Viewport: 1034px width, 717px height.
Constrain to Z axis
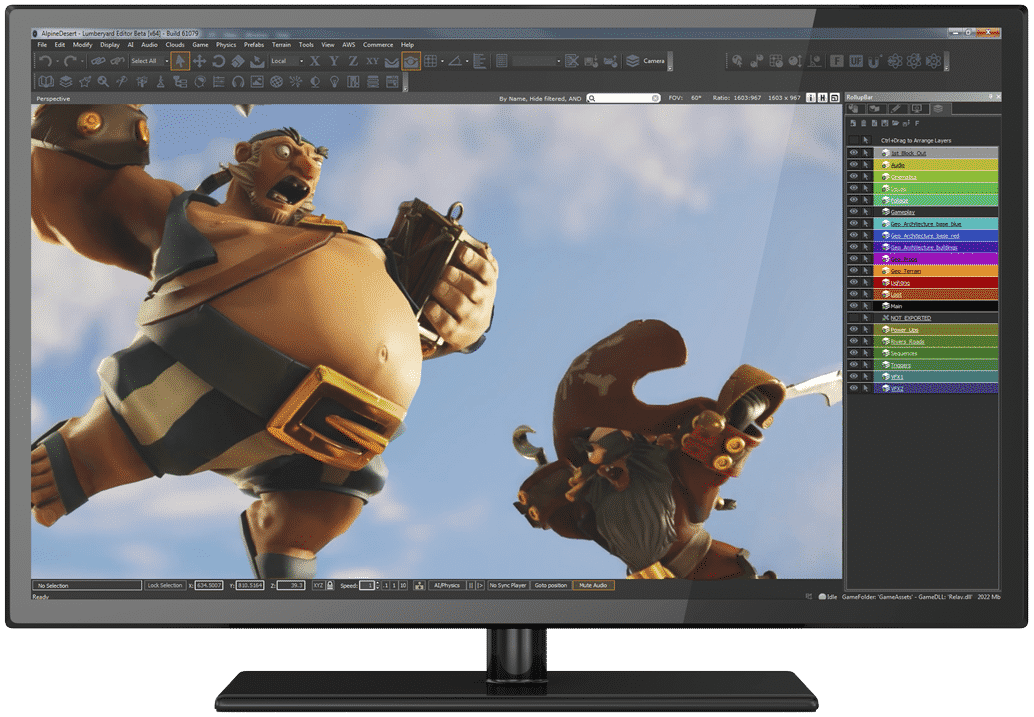(353, 61)
